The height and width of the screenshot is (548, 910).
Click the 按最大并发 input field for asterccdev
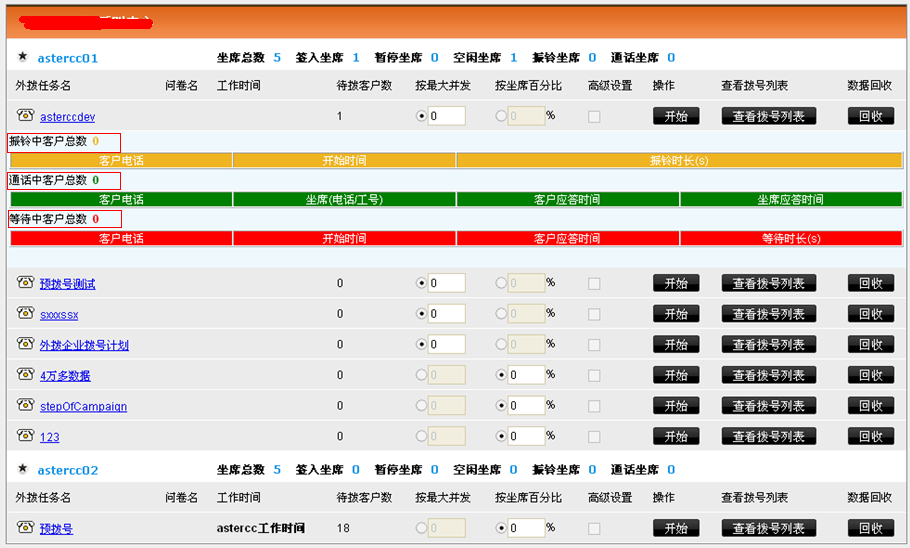click(x=446, y=116)
